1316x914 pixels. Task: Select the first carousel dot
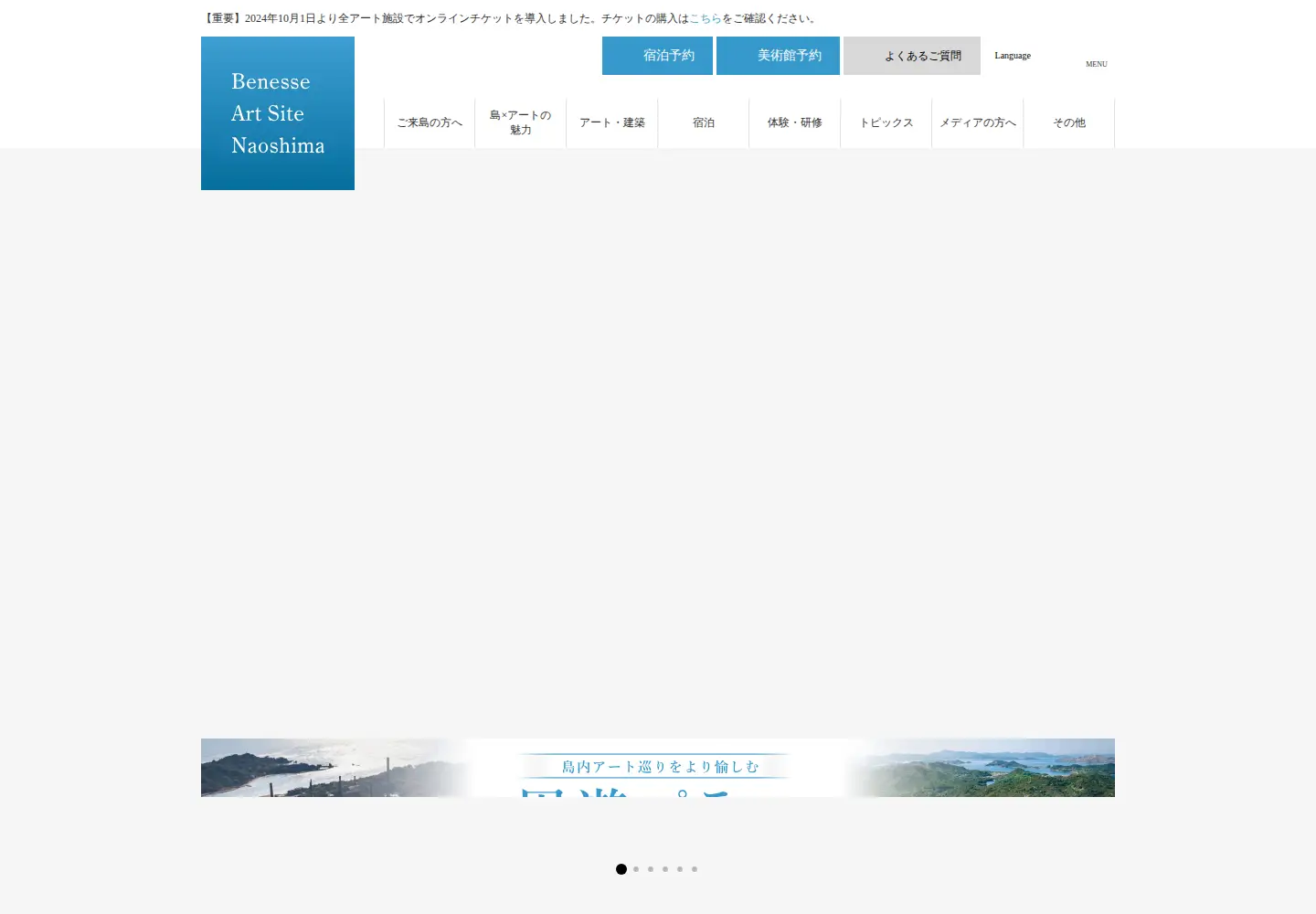click(x=621, y=869)
